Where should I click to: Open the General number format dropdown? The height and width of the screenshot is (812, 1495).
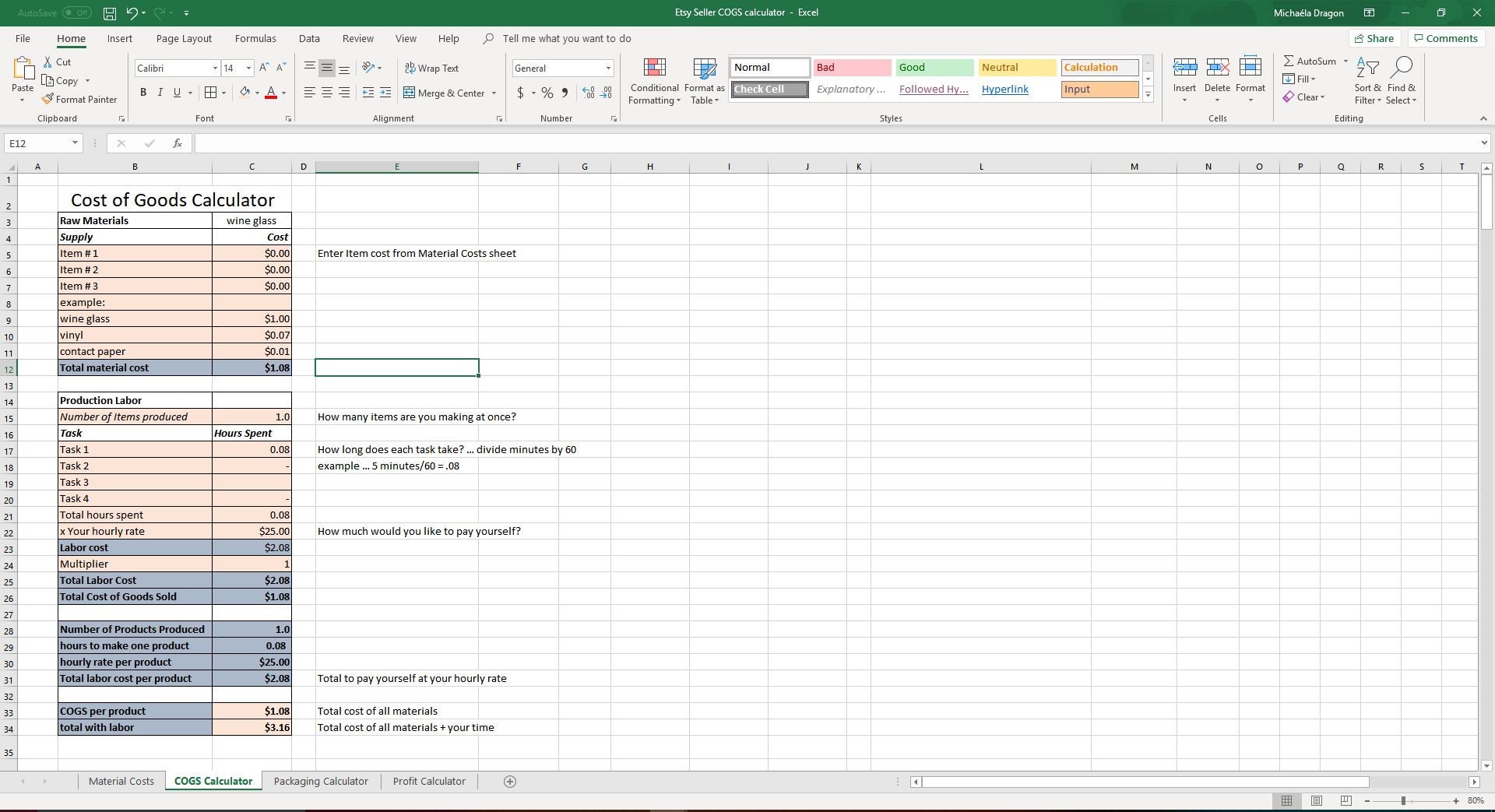[608, 68]
